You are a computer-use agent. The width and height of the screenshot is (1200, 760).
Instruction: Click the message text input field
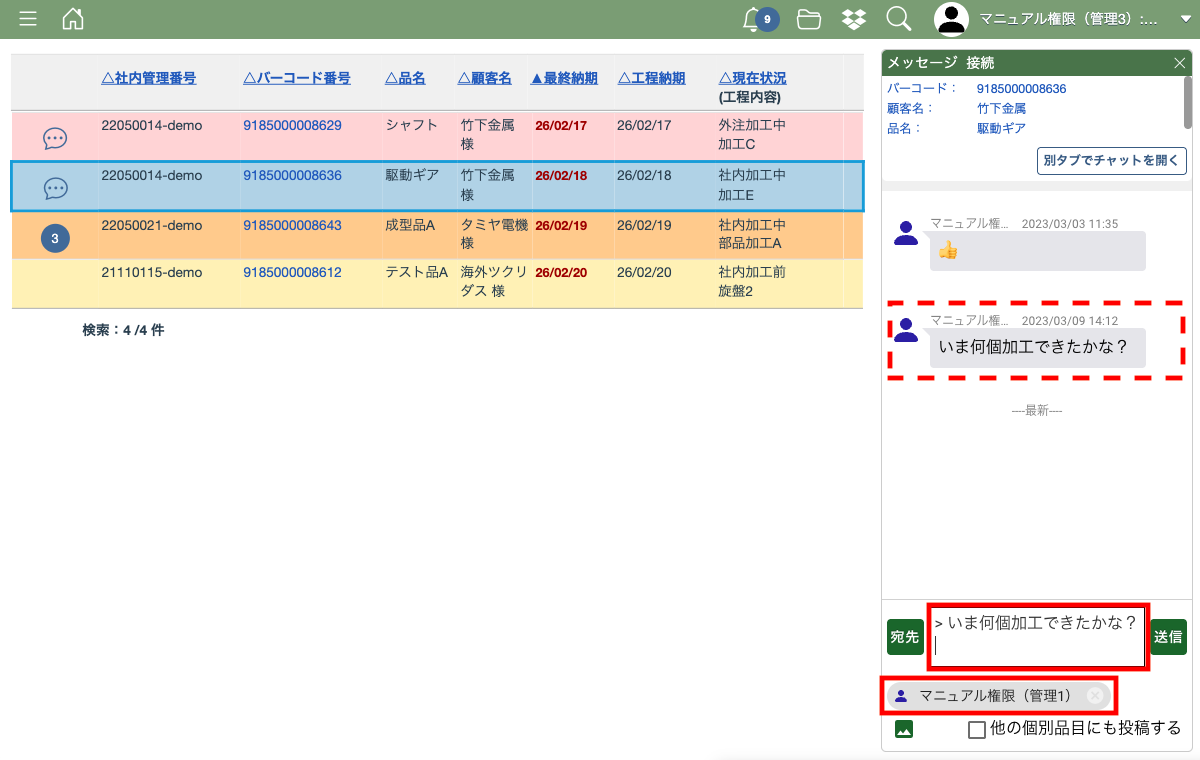1037,636
